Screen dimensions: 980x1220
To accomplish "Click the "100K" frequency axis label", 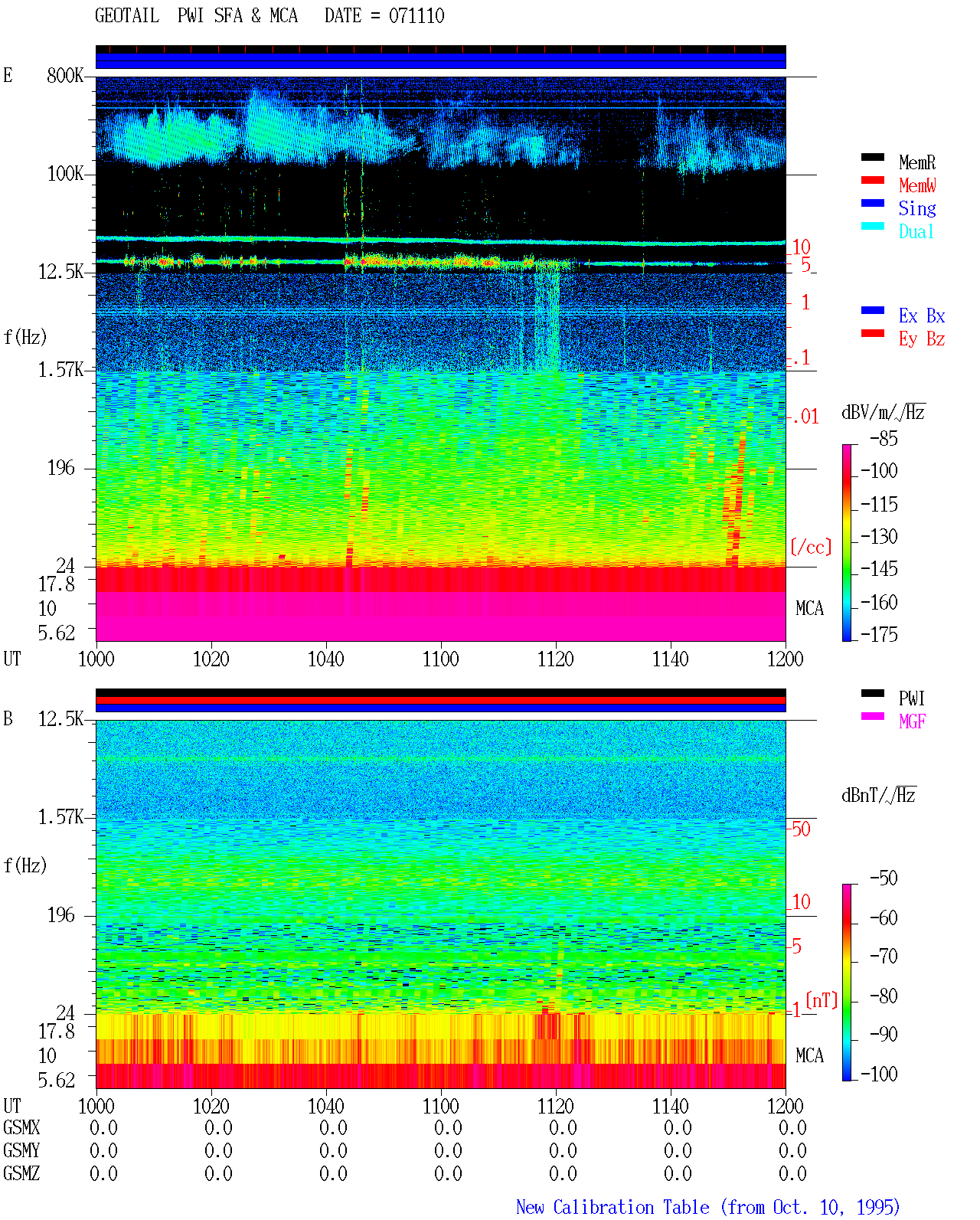I will (65, 174).
